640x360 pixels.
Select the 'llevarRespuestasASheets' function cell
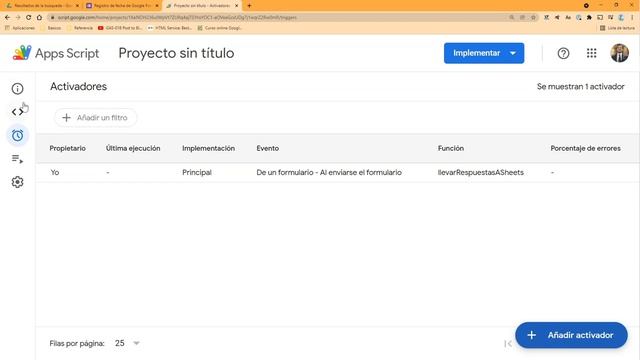(480, 172)
